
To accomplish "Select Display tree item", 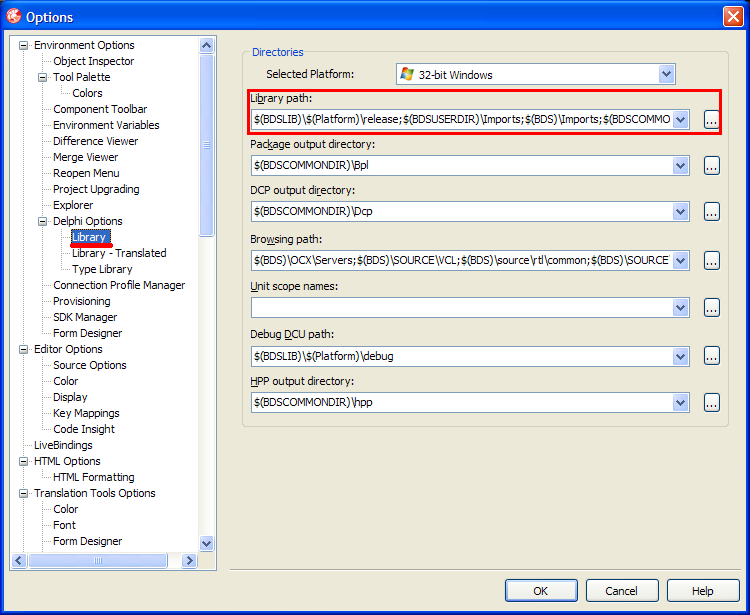I will click(x=70, y=397).
